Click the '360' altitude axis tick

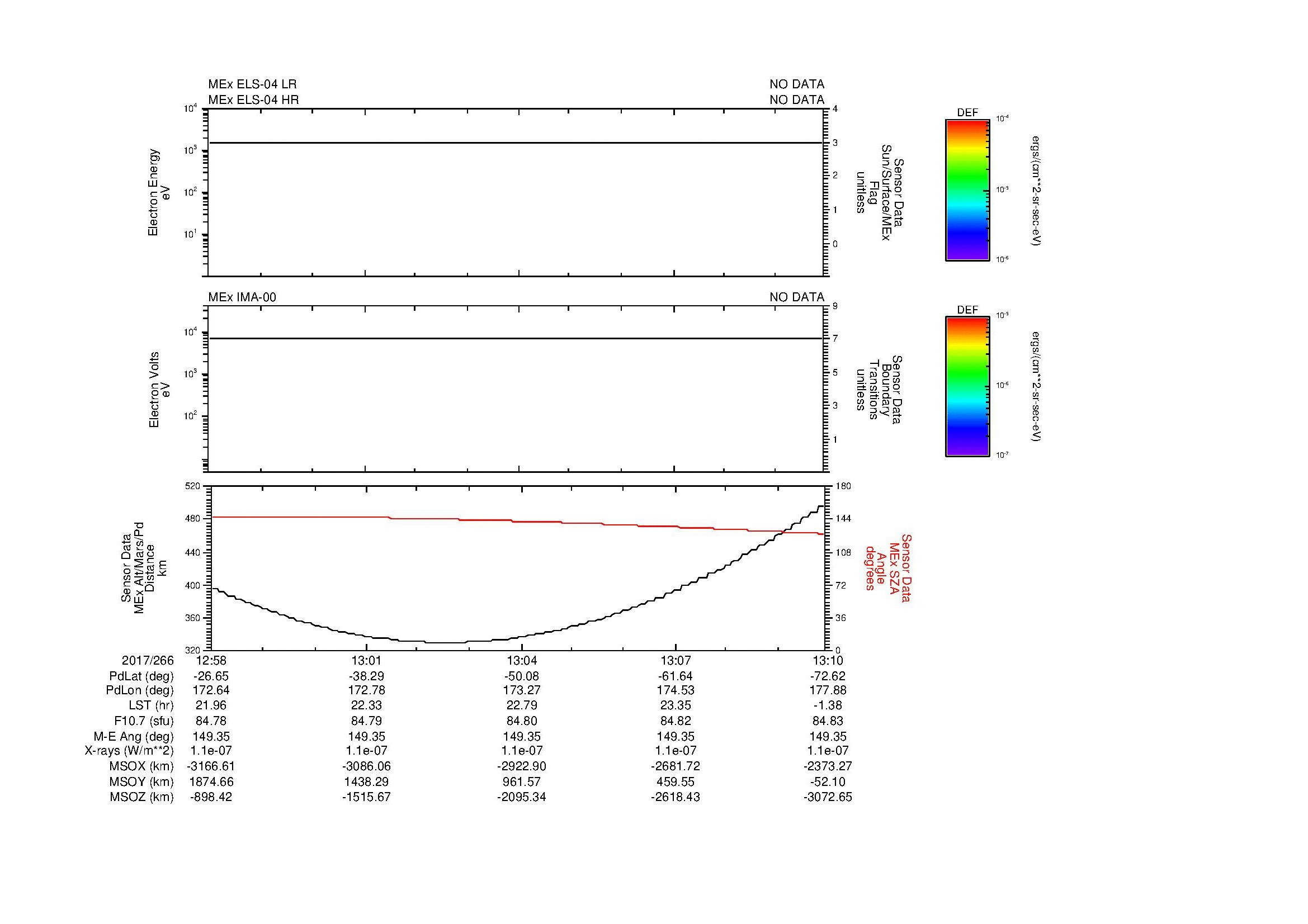tap(193, 618)
